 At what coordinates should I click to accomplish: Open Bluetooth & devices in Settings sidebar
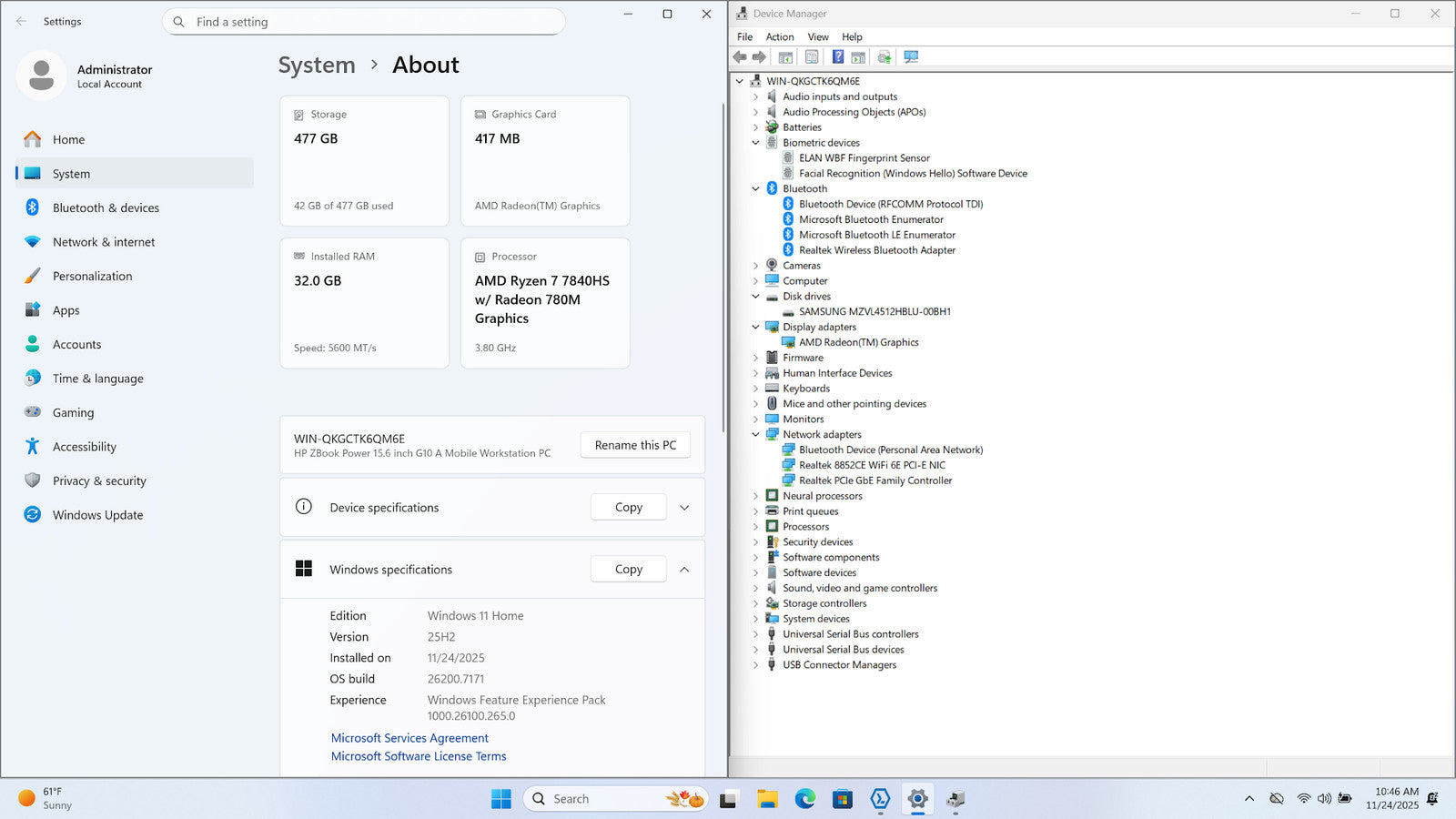pos(106,208)
